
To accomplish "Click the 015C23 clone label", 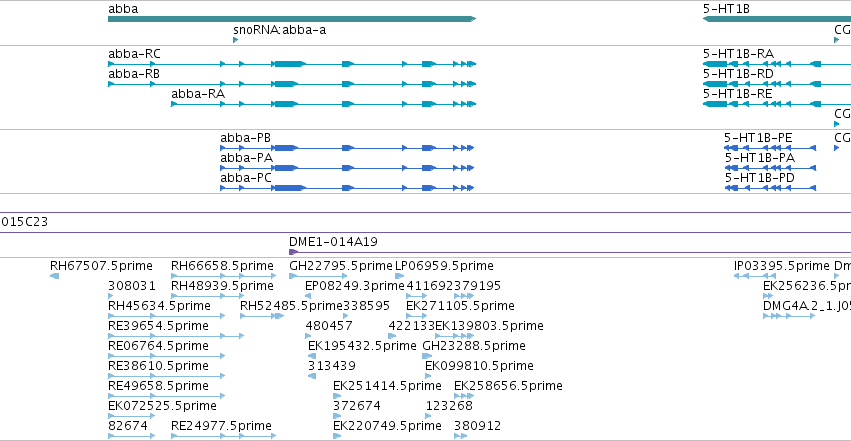I will (24, 222).
